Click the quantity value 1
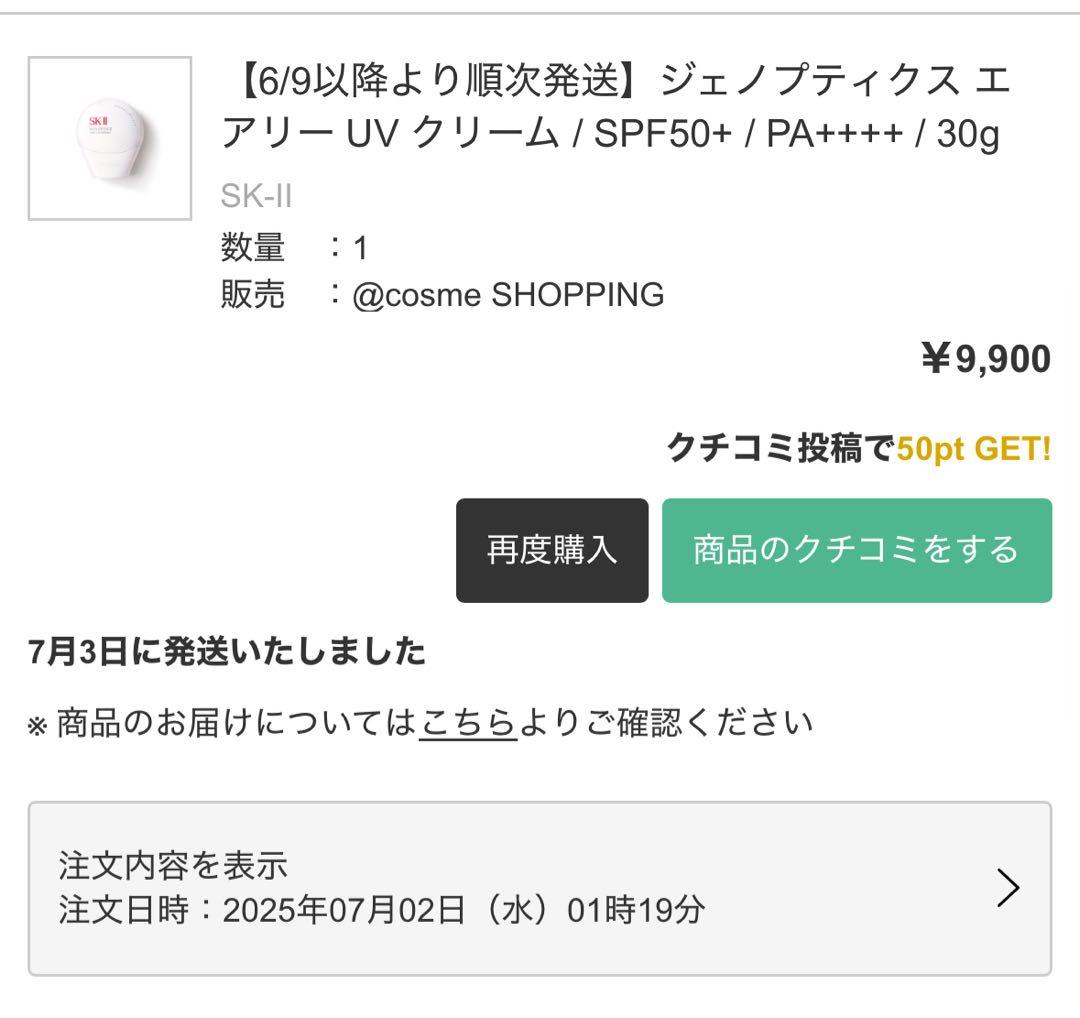This screenshot has width=1080, height=1018. coord(361,247)
